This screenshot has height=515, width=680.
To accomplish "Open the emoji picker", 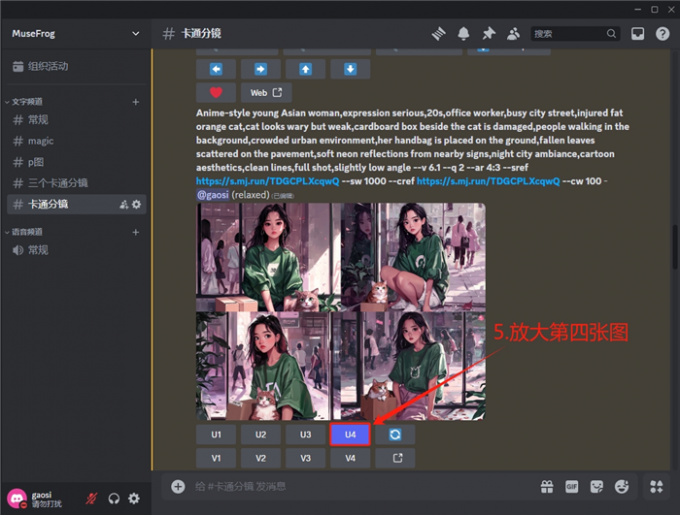I will click(621, 486).
